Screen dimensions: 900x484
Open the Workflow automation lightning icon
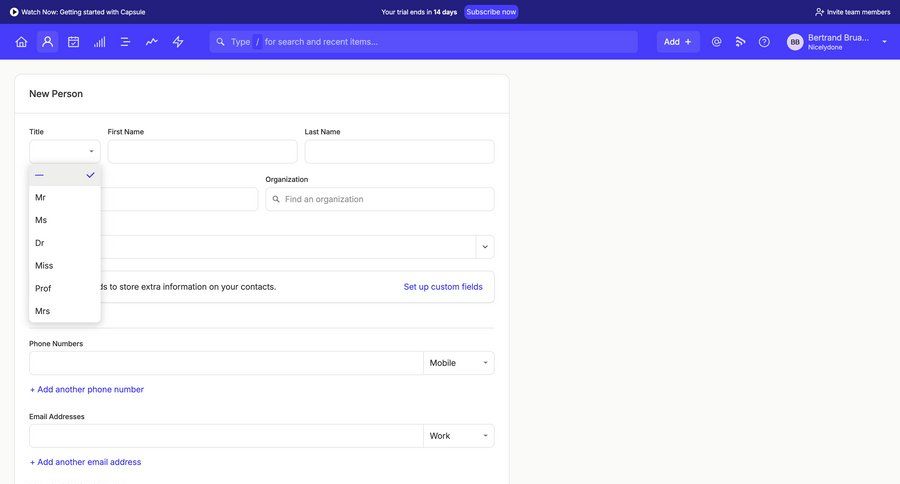pyautogui.click(x=178, y=42)
